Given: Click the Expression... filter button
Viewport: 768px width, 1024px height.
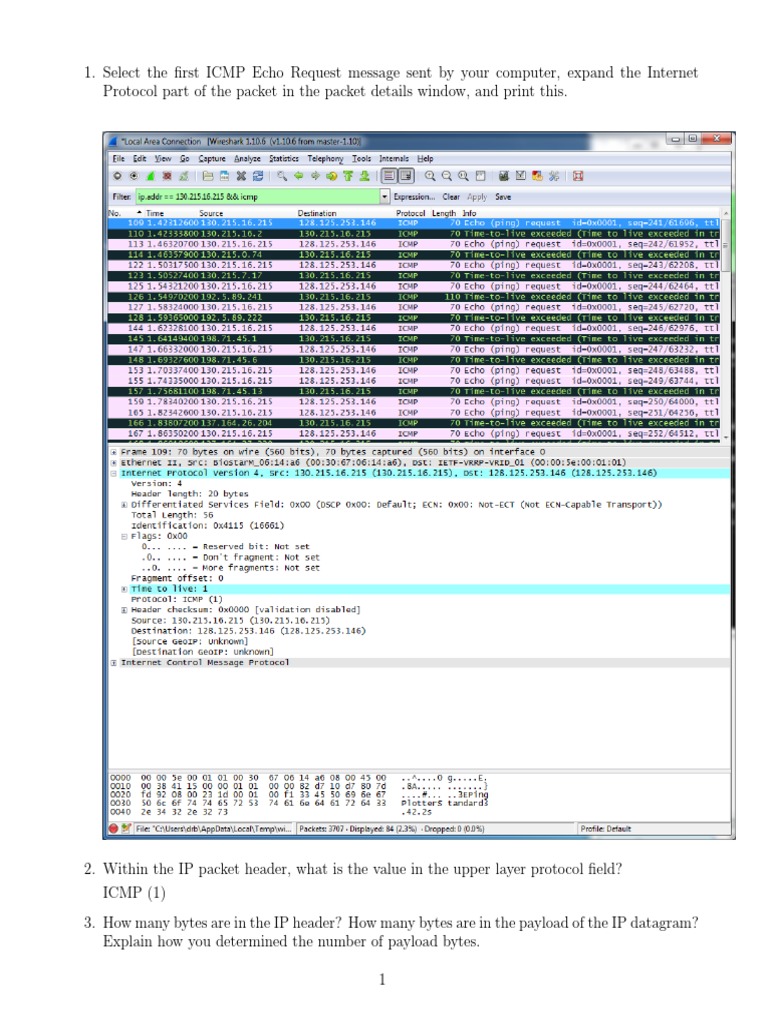Looking at the screenshot, I should [x=414, y=197].
